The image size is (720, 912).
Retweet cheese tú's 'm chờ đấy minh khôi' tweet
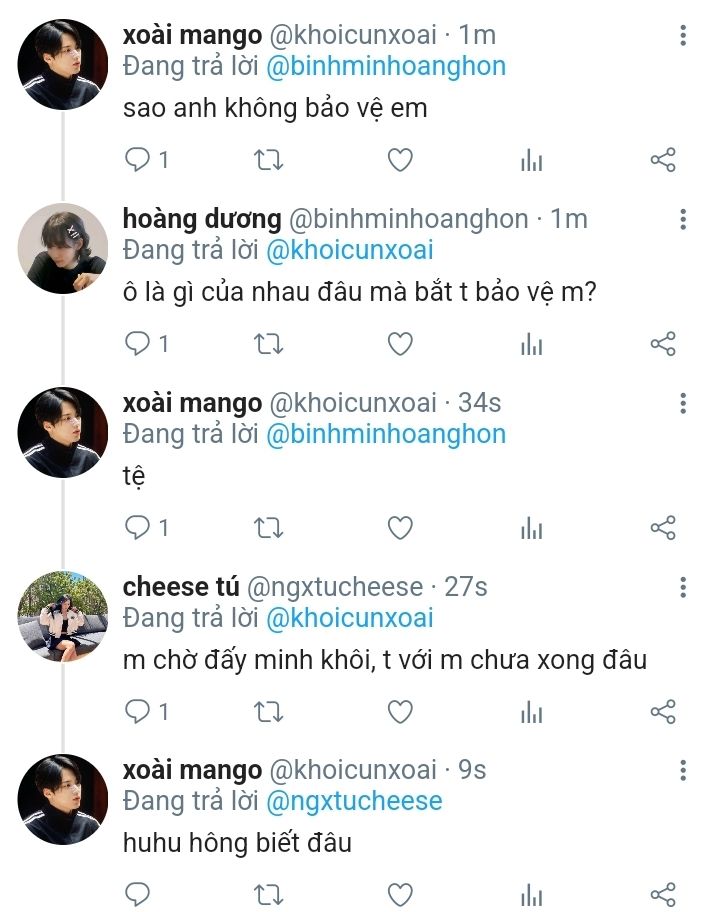(269, 712)
